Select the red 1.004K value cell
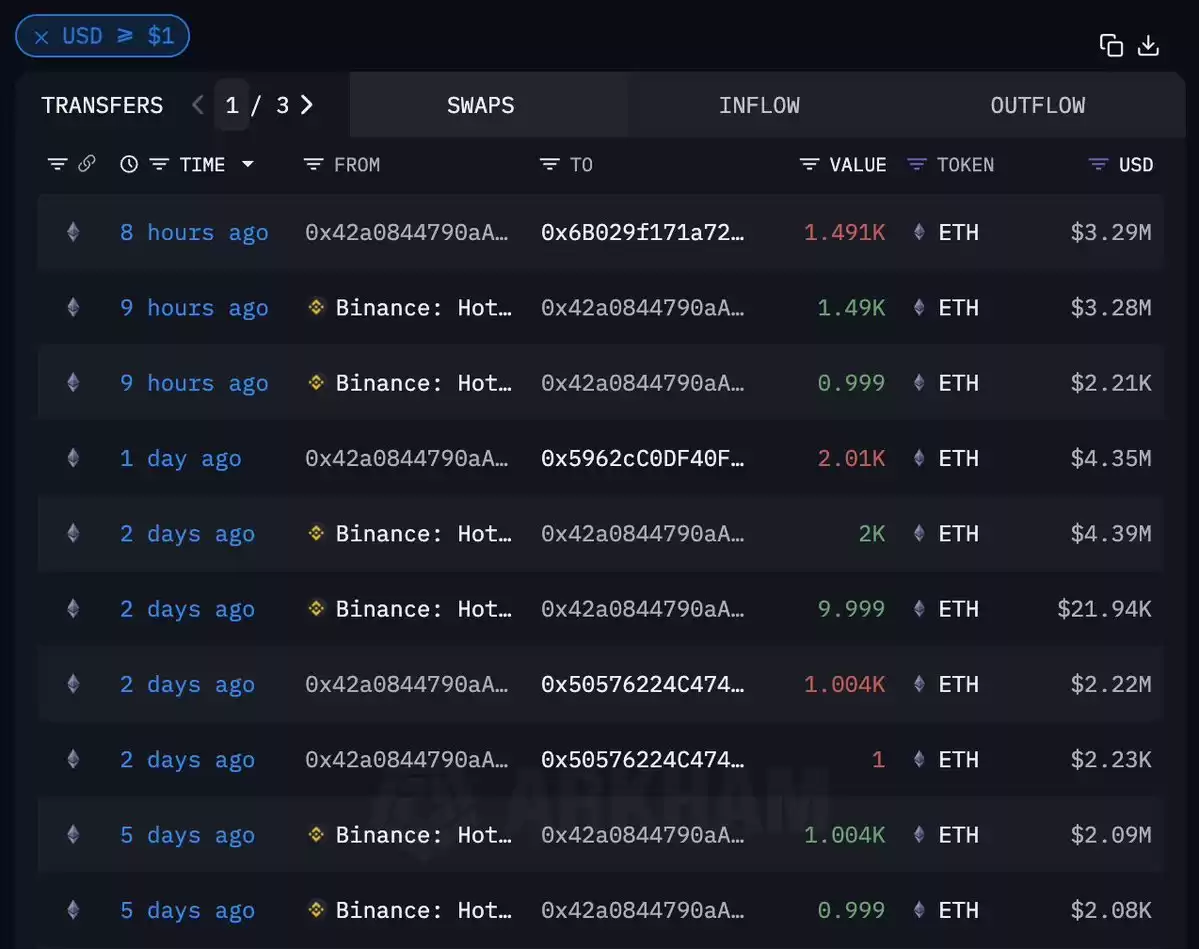 pos(844,684)
